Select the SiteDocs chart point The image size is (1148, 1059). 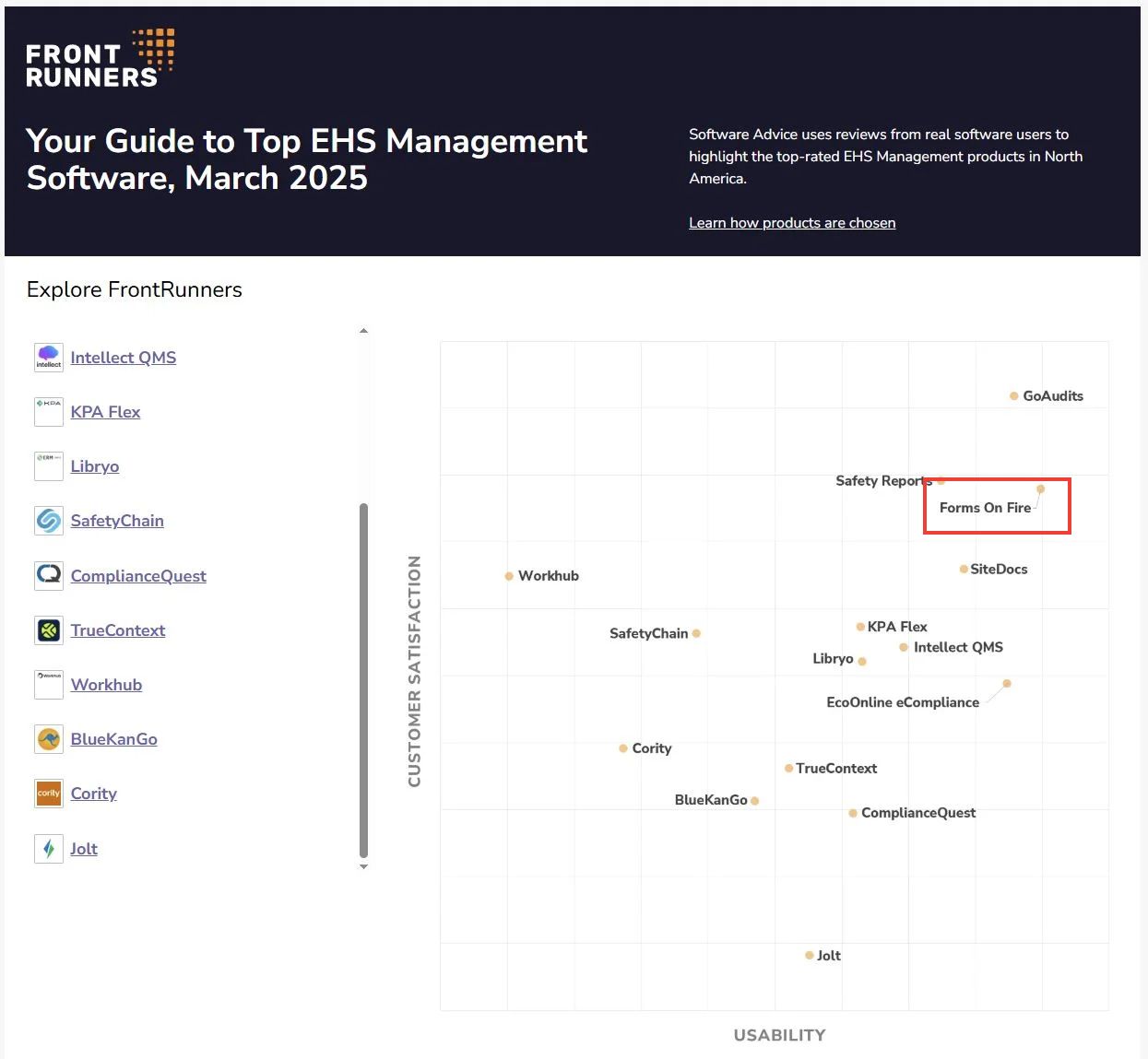[x=964, y=570]
